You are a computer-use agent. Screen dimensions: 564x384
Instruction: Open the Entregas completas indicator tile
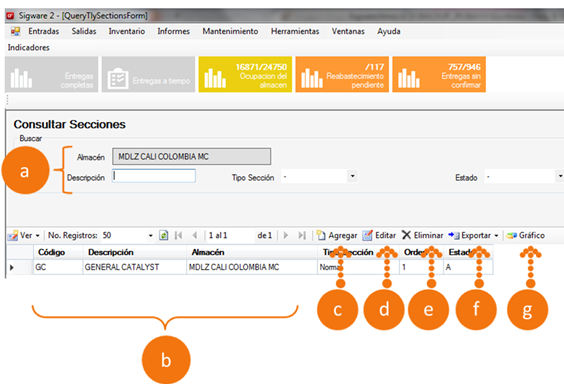[x=51, y=74]
